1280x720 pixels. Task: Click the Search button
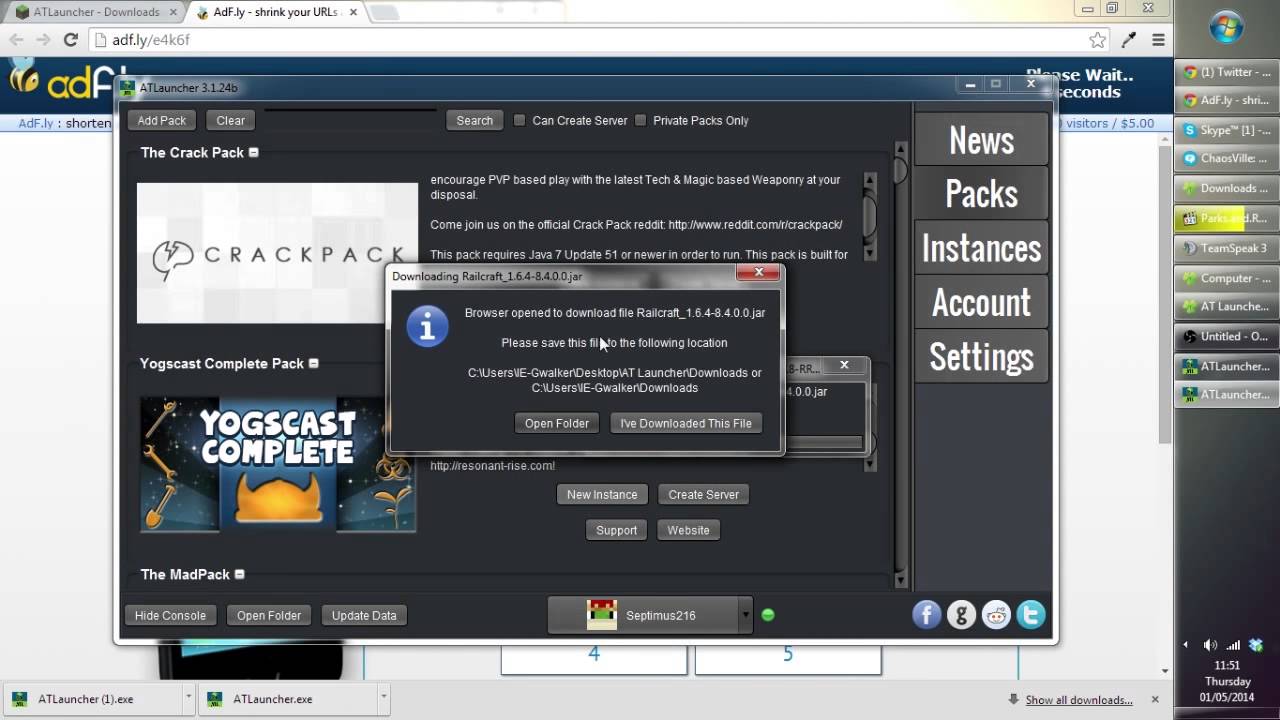474,120
